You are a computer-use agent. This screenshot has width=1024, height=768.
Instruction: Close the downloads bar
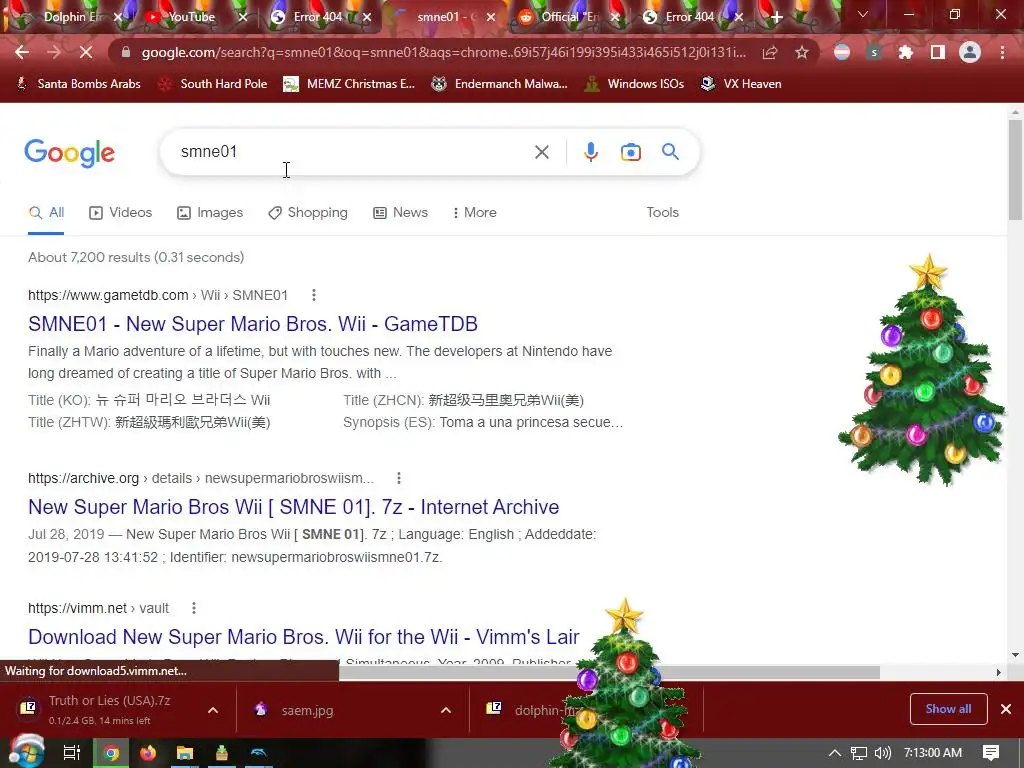coord(1006,709)
